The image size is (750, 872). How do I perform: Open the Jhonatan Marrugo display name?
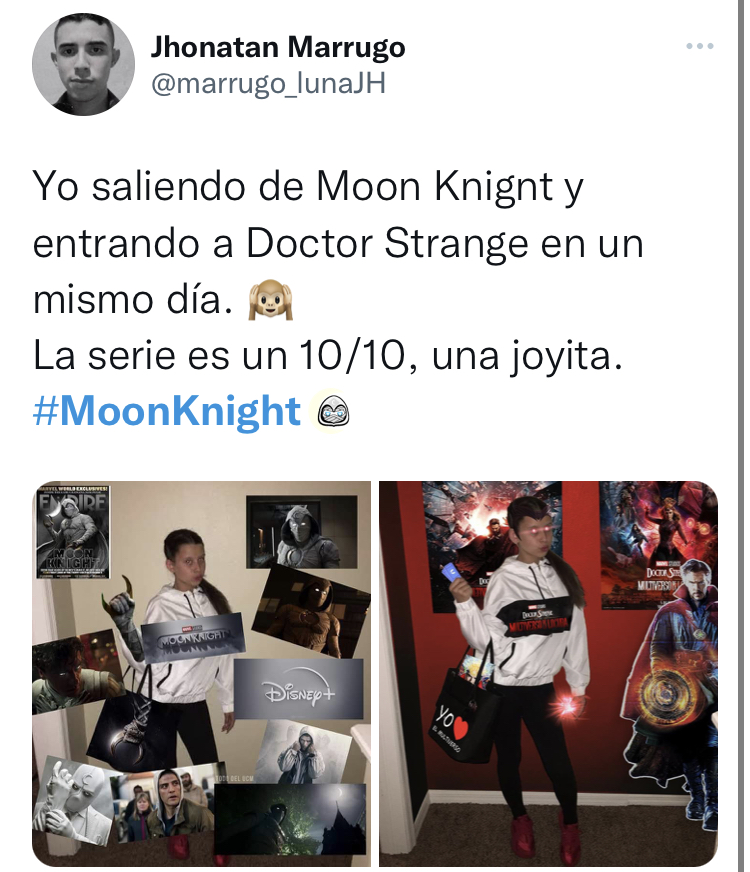click(278, 47)
